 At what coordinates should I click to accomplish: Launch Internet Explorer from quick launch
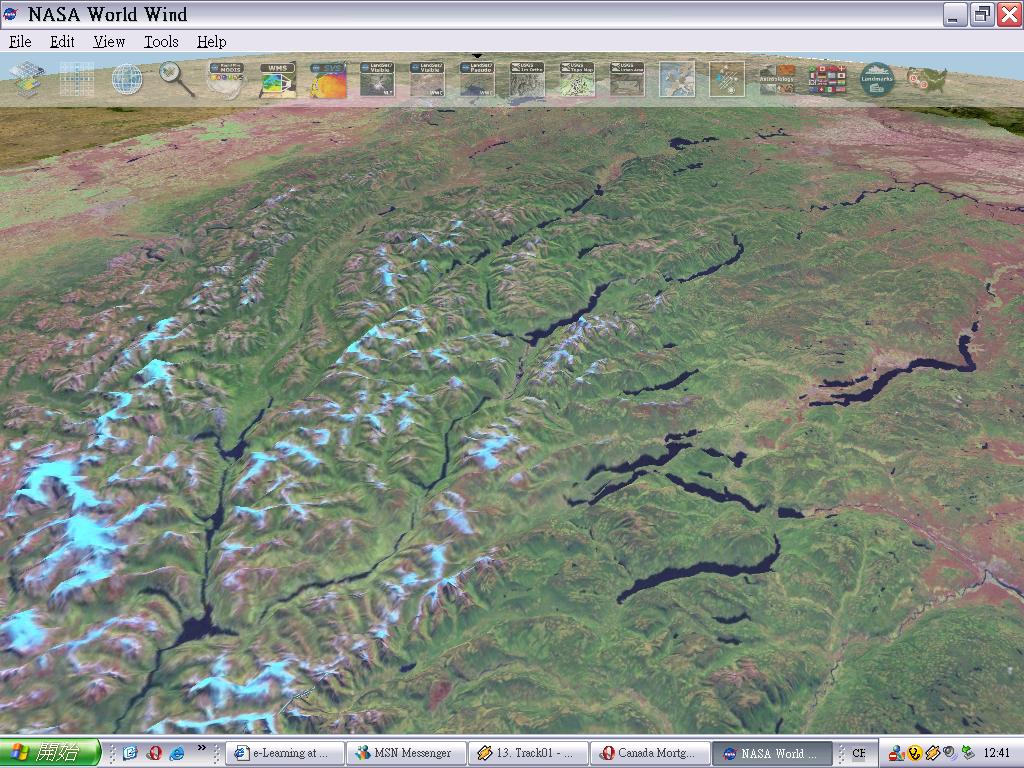click(177, 753)
